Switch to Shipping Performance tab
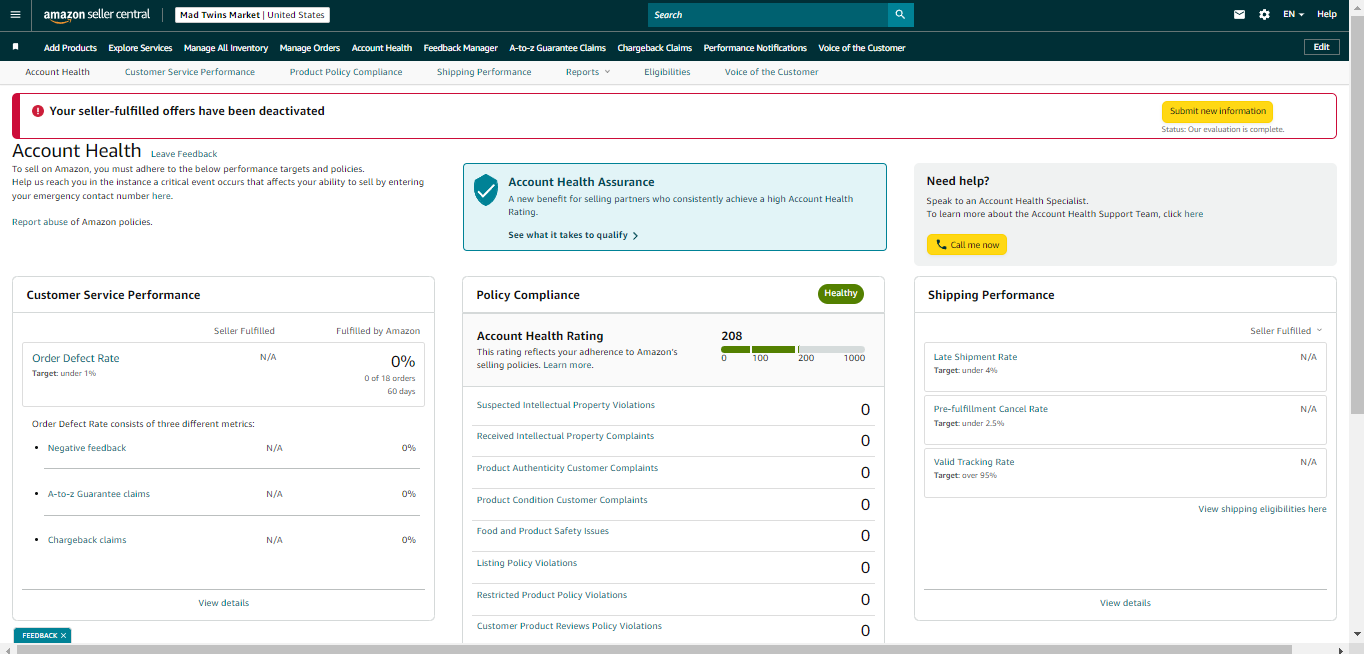Screen dimensions: 1364x654 tap(484, 72)
